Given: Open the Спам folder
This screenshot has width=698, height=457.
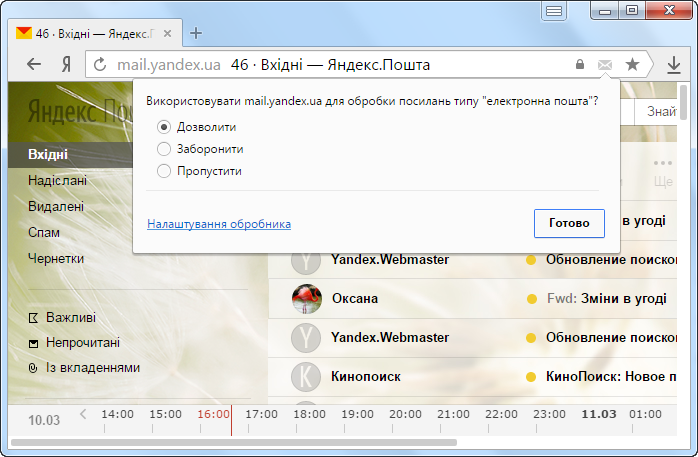Looking at the screenshot, I should pyautogui.click(x=44, y=232).
